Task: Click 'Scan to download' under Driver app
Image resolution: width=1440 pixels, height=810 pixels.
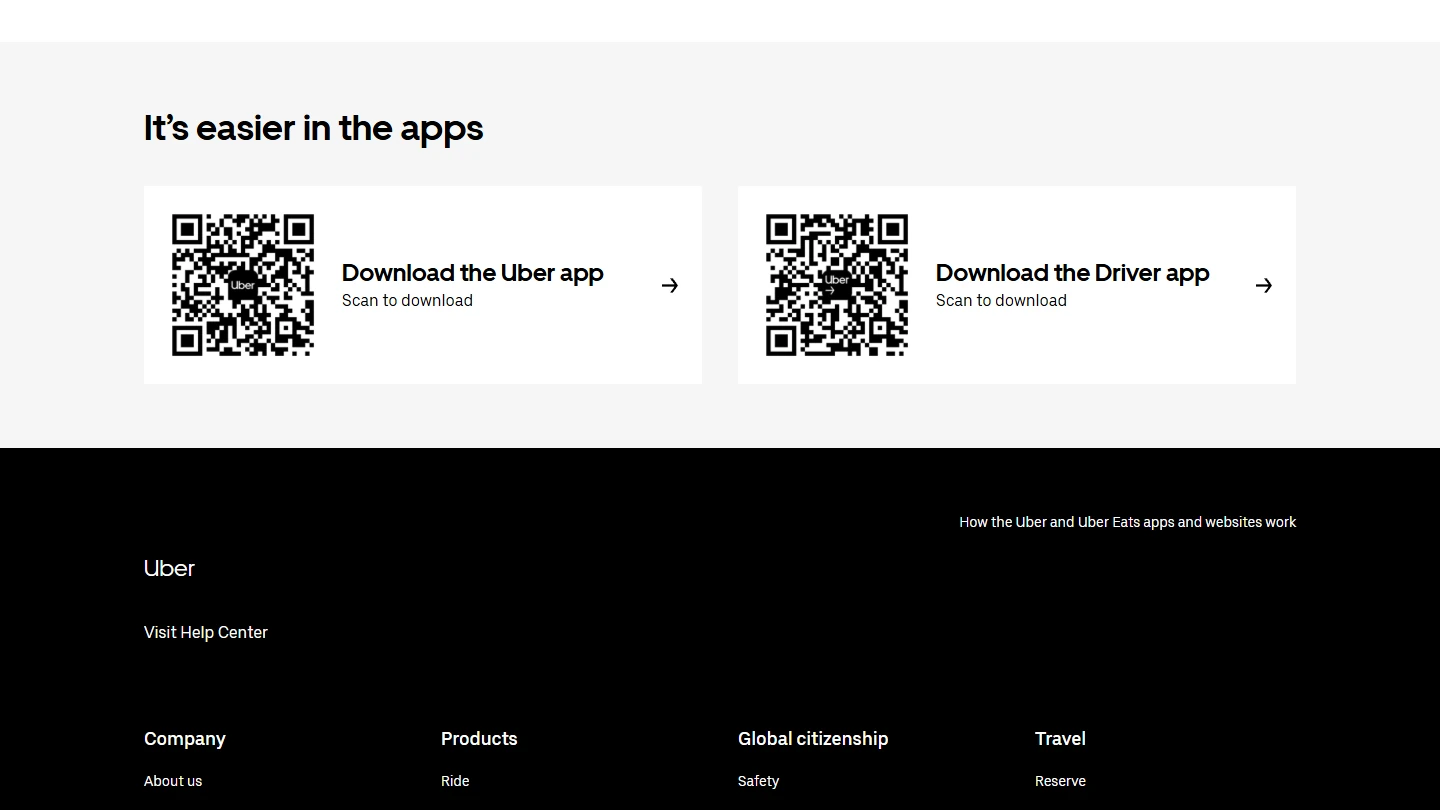Action: 1001,301
